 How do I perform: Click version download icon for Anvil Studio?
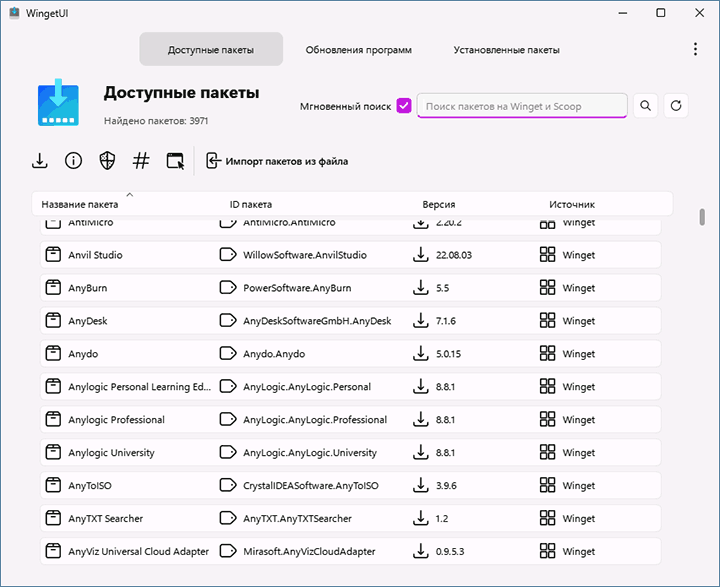420,254
